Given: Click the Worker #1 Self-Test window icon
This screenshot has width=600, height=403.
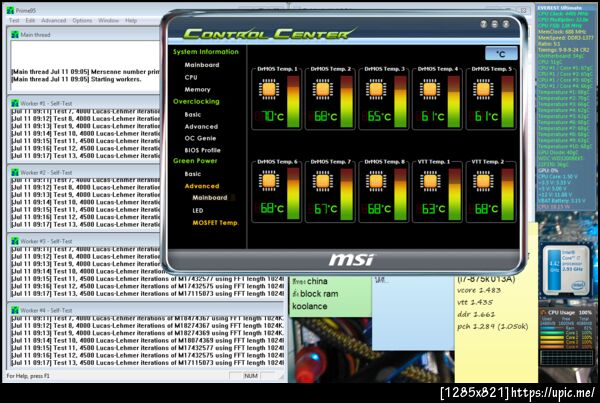Looking at the screenshot, I should (x=15, y=103).
